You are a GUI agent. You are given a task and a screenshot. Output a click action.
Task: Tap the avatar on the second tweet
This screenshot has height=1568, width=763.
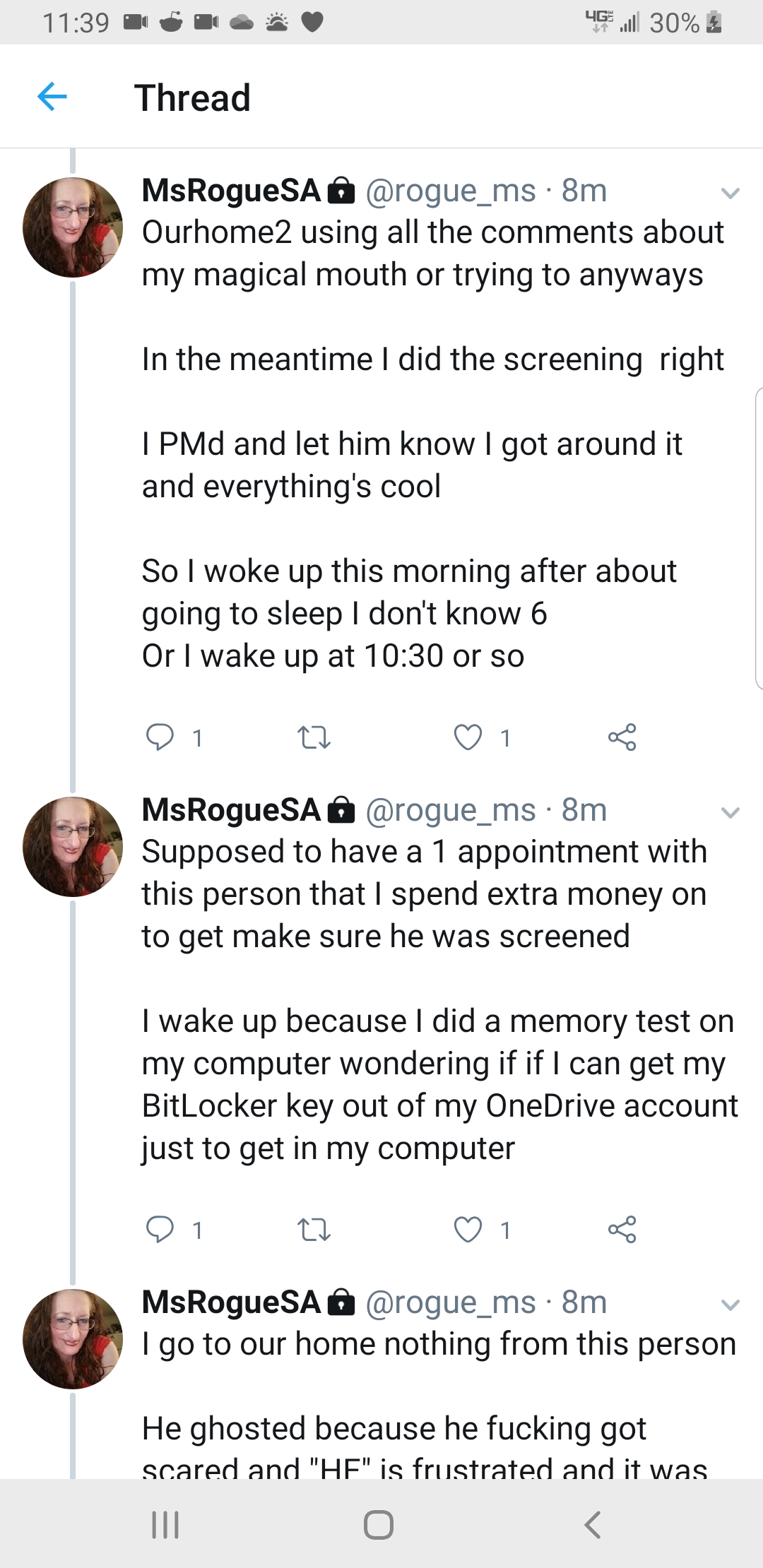(x=73, y=846)
